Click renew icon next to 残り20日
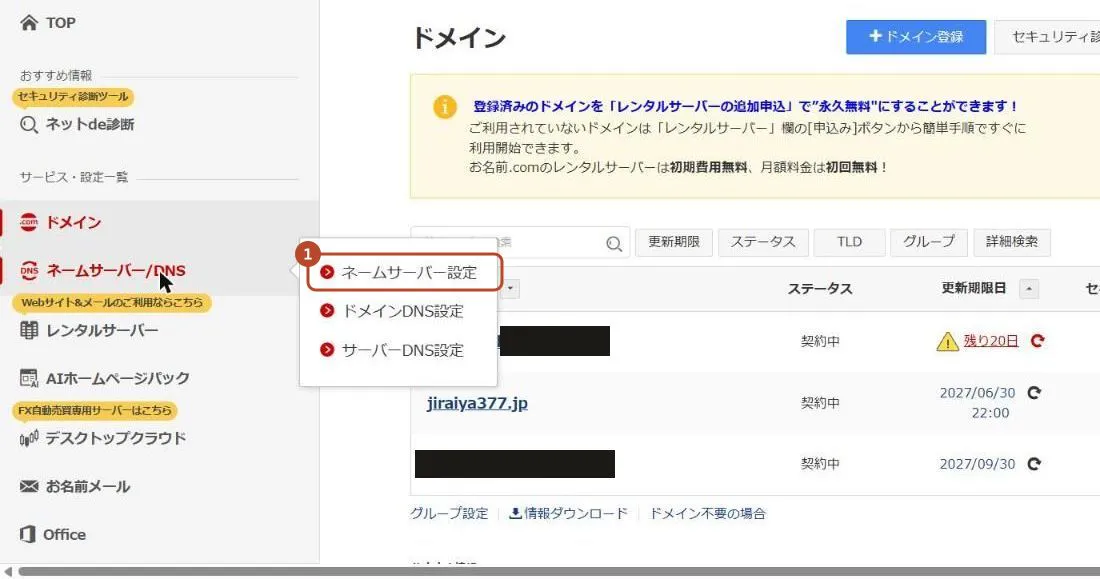Image resolution: width=1100 pixels, height=579 pixels. coord(1038,340)
